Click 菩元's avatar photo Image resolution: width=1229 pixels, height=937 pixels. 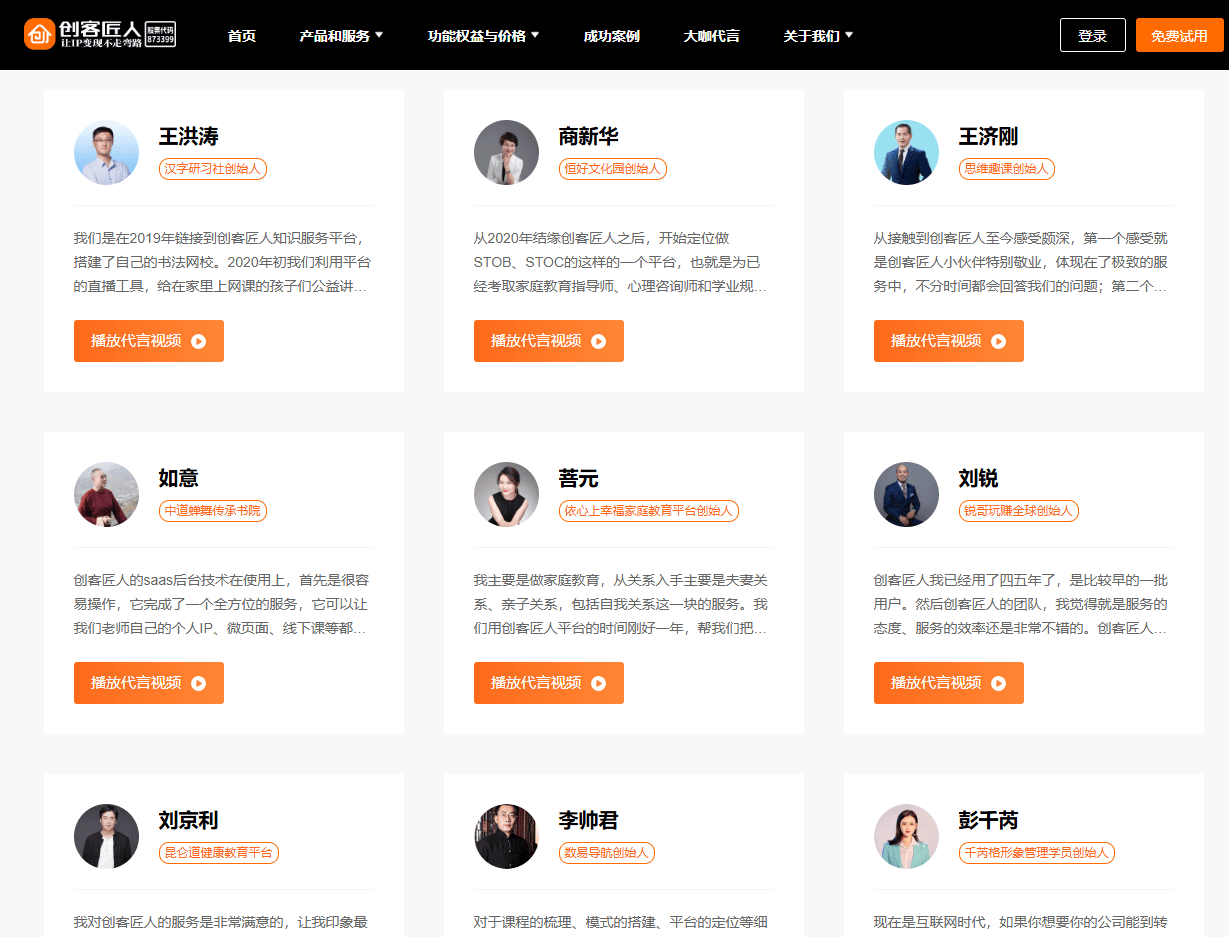506,495
